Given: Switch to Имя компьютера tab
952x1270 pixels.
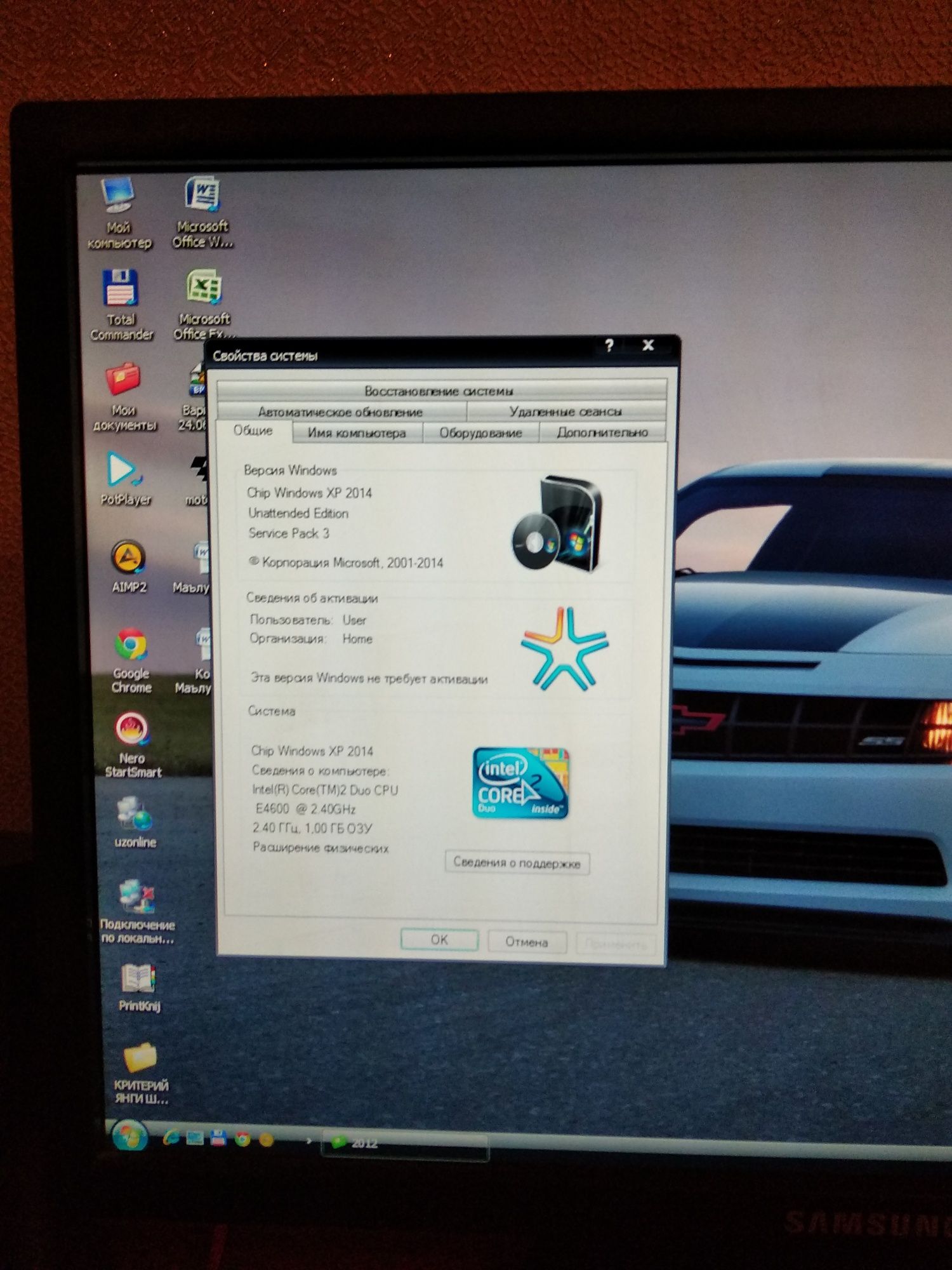Looking at the screenshot, I should click(357, 432).
